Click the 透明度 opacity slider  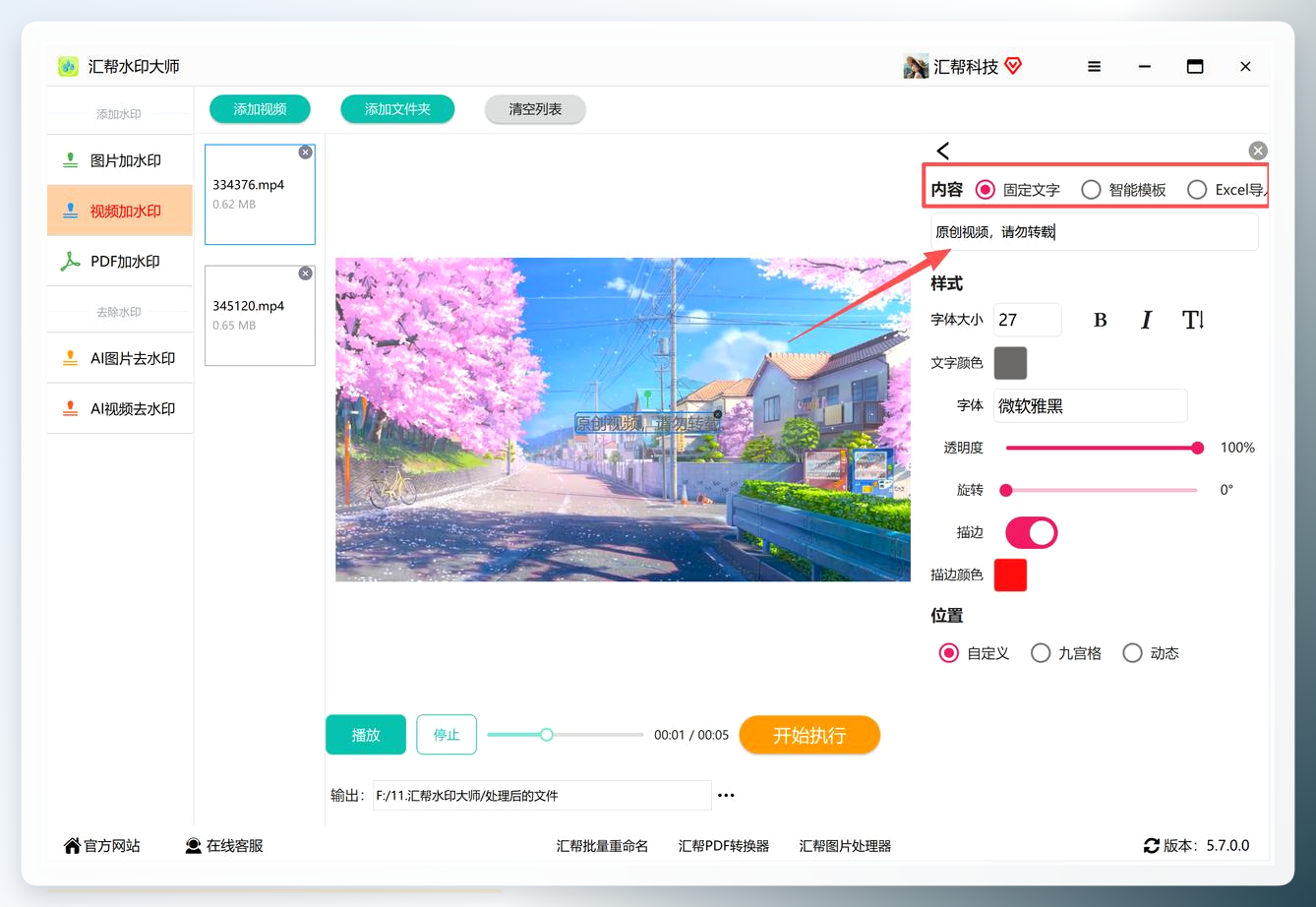pyautogui.click(x=1102, y=448)
